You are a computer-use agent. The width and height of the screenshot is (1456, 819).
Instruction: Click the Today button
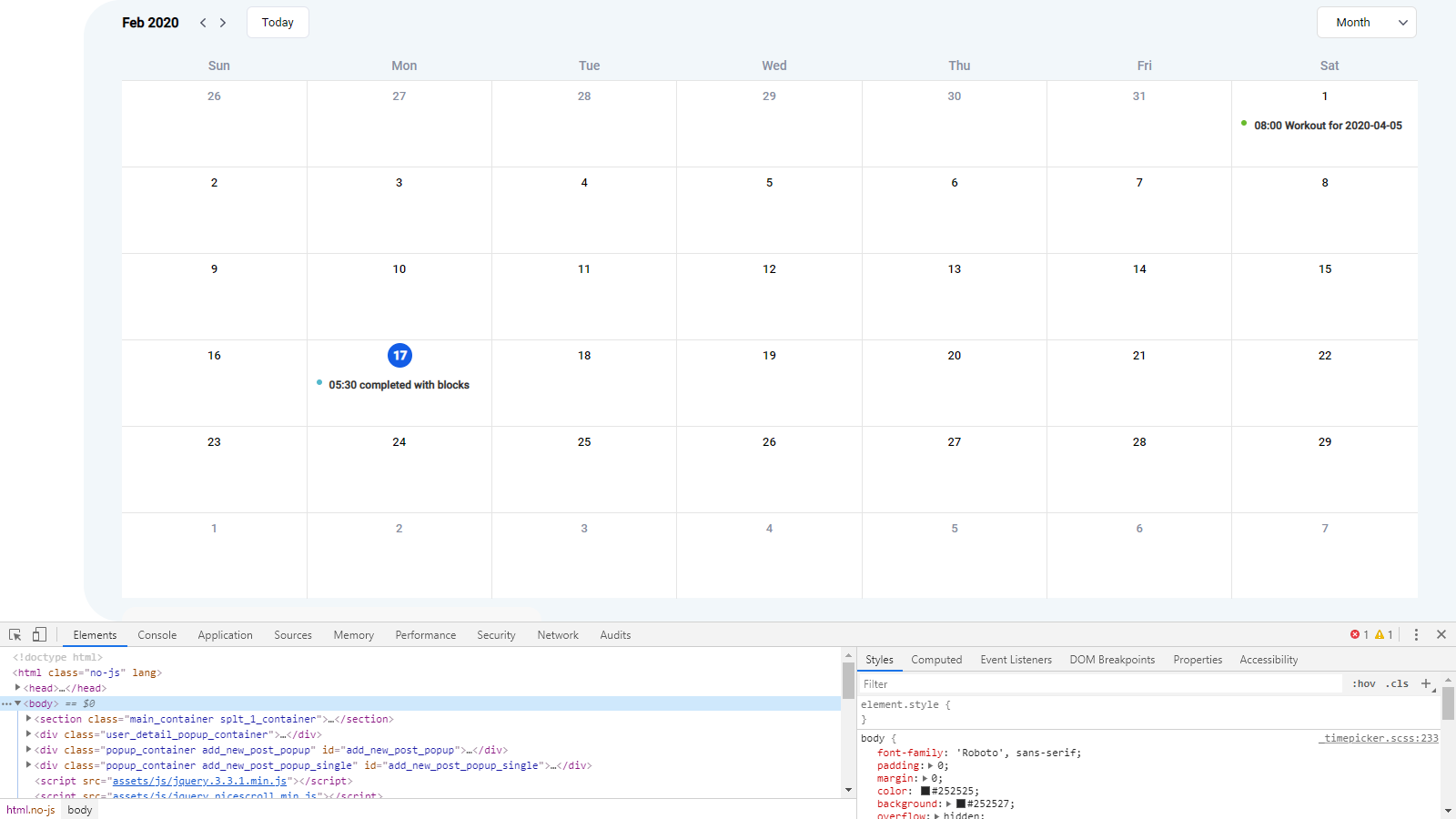(x=278, y=22)
